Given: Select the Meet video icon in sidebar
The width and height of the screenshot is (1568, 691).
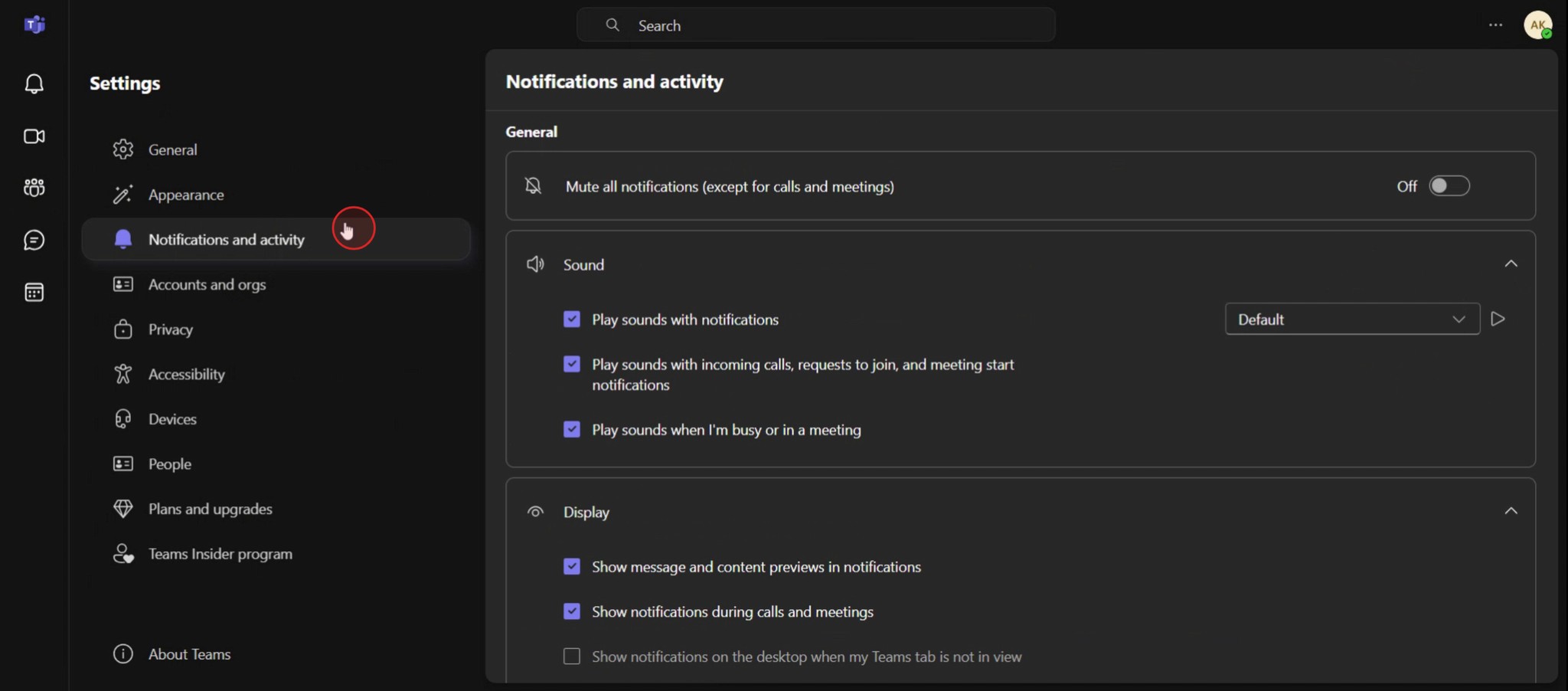Looking at the screenshot, I should click(34, 136).
